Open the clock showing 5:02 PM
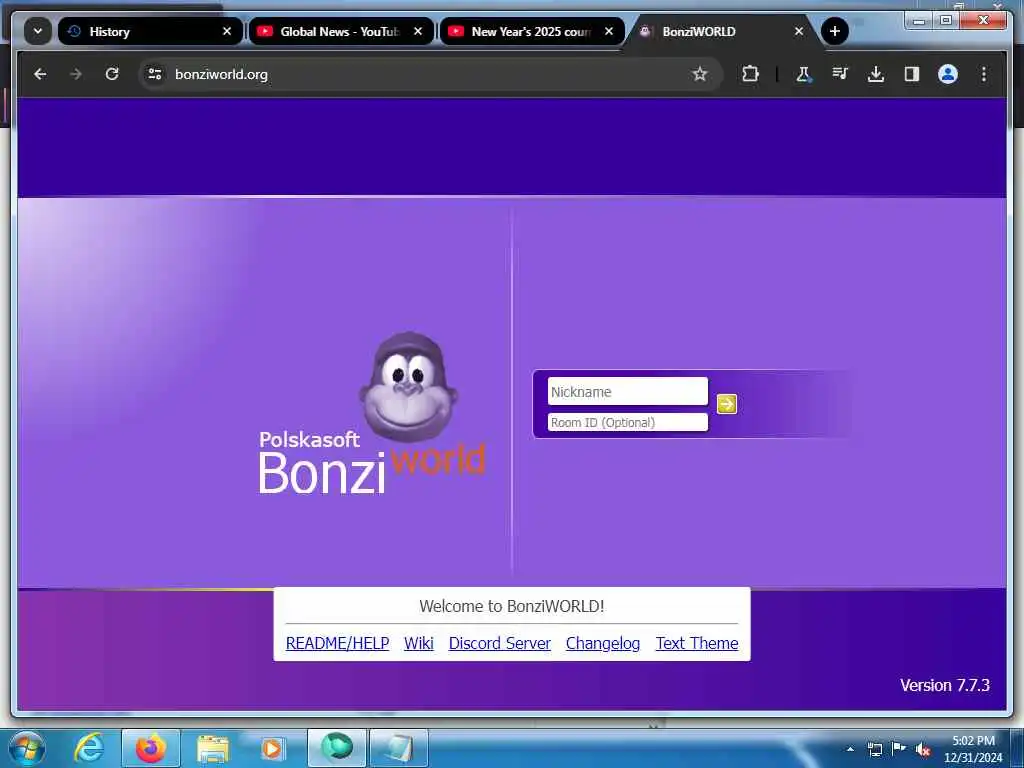1024x768 pixels. pyautogui.click(x=973, y=749)
